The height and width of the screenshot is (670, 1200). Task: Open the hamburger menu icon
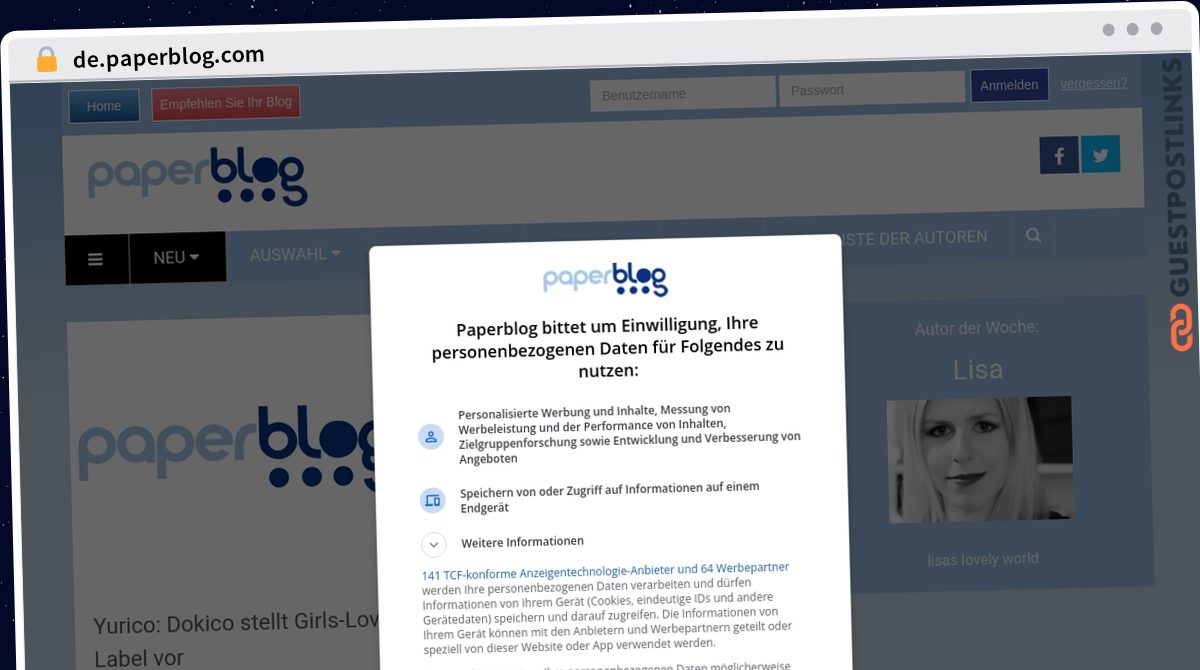pyautogui.click(x=96, y=259)
